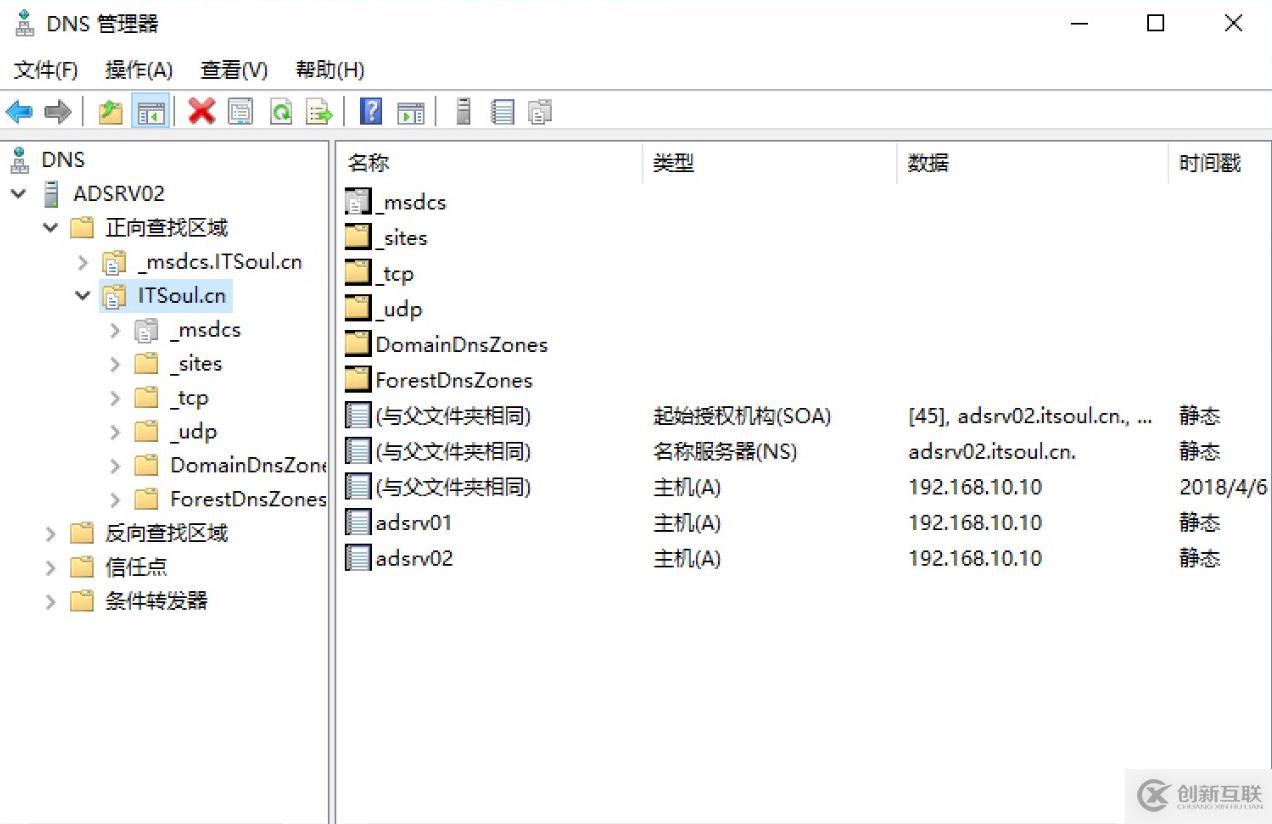
Task: Open the 操作(A) menu
Action: click(x=139, y=70)
